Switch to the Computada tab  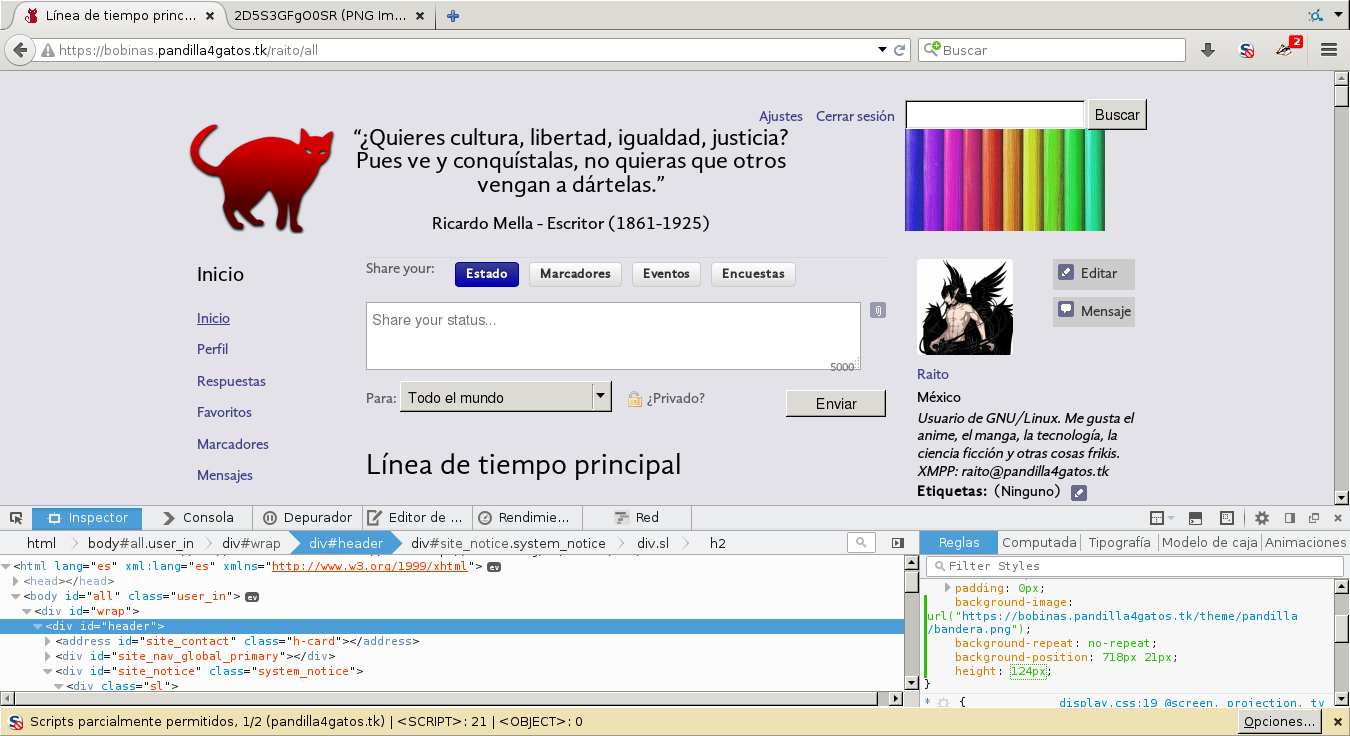(1039, 542)
